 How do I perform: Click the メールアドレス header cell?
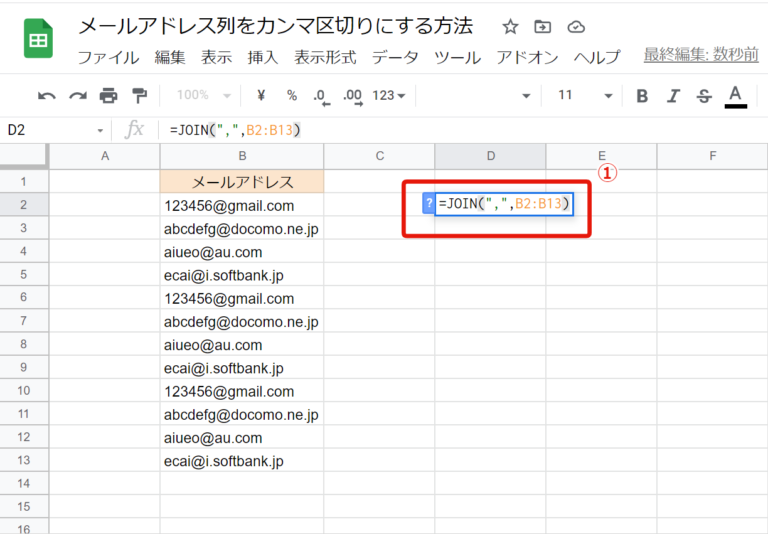click(x=242, y=182)
